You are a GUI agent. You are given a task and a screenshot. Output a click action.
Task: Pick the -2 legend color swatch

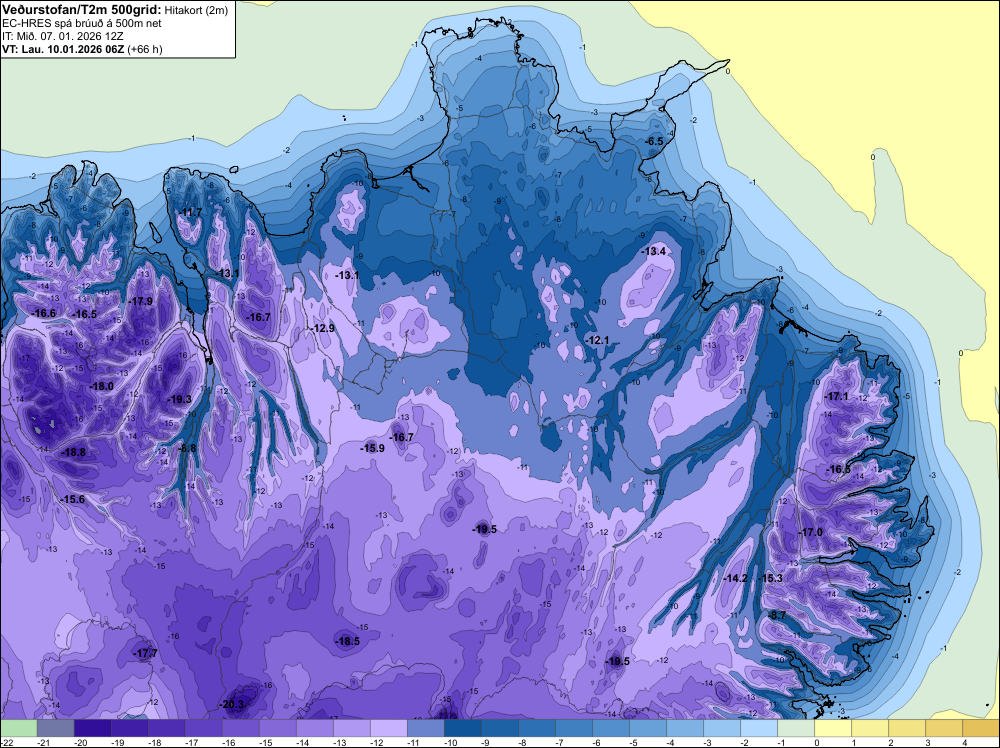[x=758, y=728]
